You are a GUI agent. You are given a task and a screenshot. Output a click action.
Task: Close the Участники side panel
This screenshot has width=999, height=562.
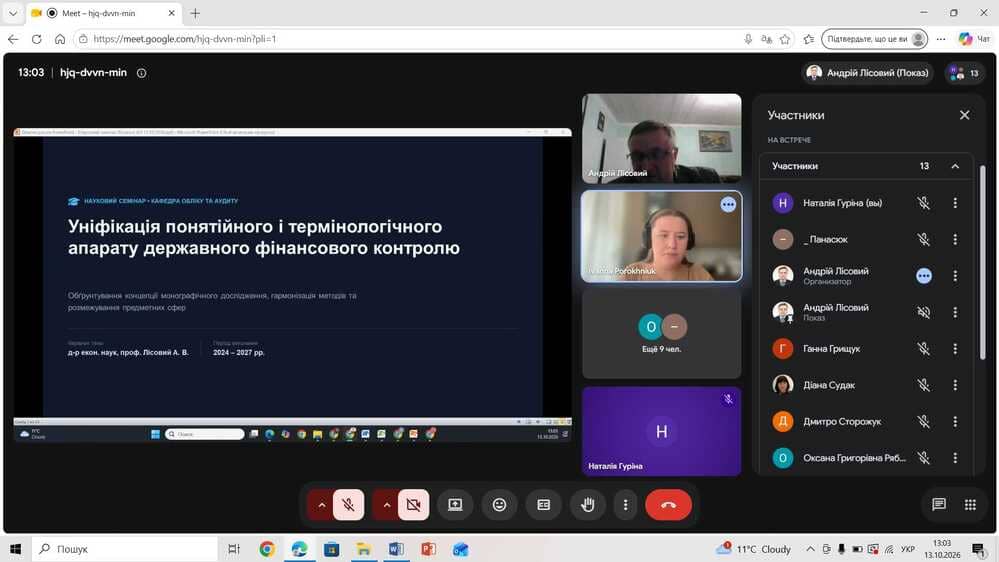coord(965,115)
